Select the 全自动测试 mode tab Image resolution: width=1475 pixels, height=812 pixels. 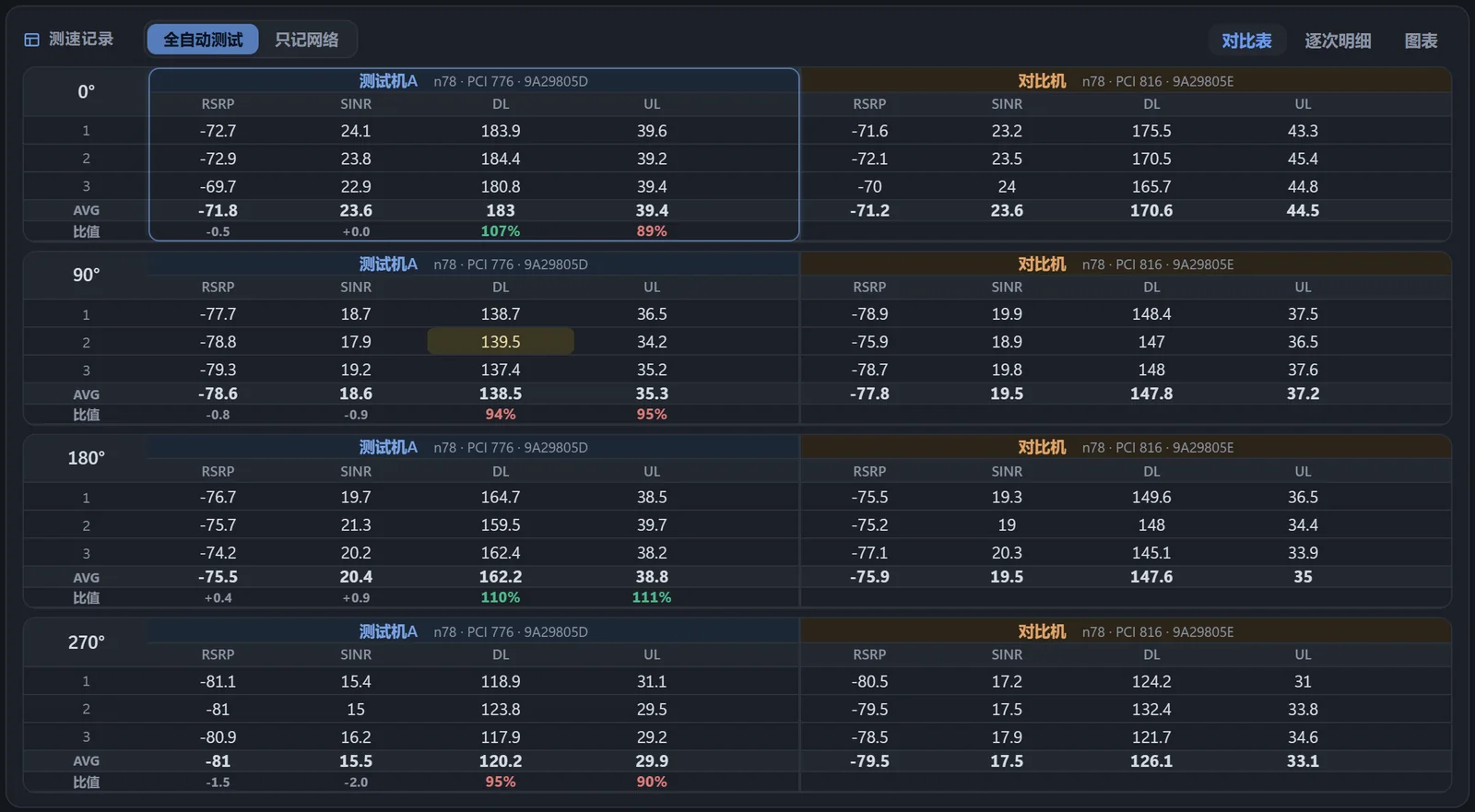[203, 40]
